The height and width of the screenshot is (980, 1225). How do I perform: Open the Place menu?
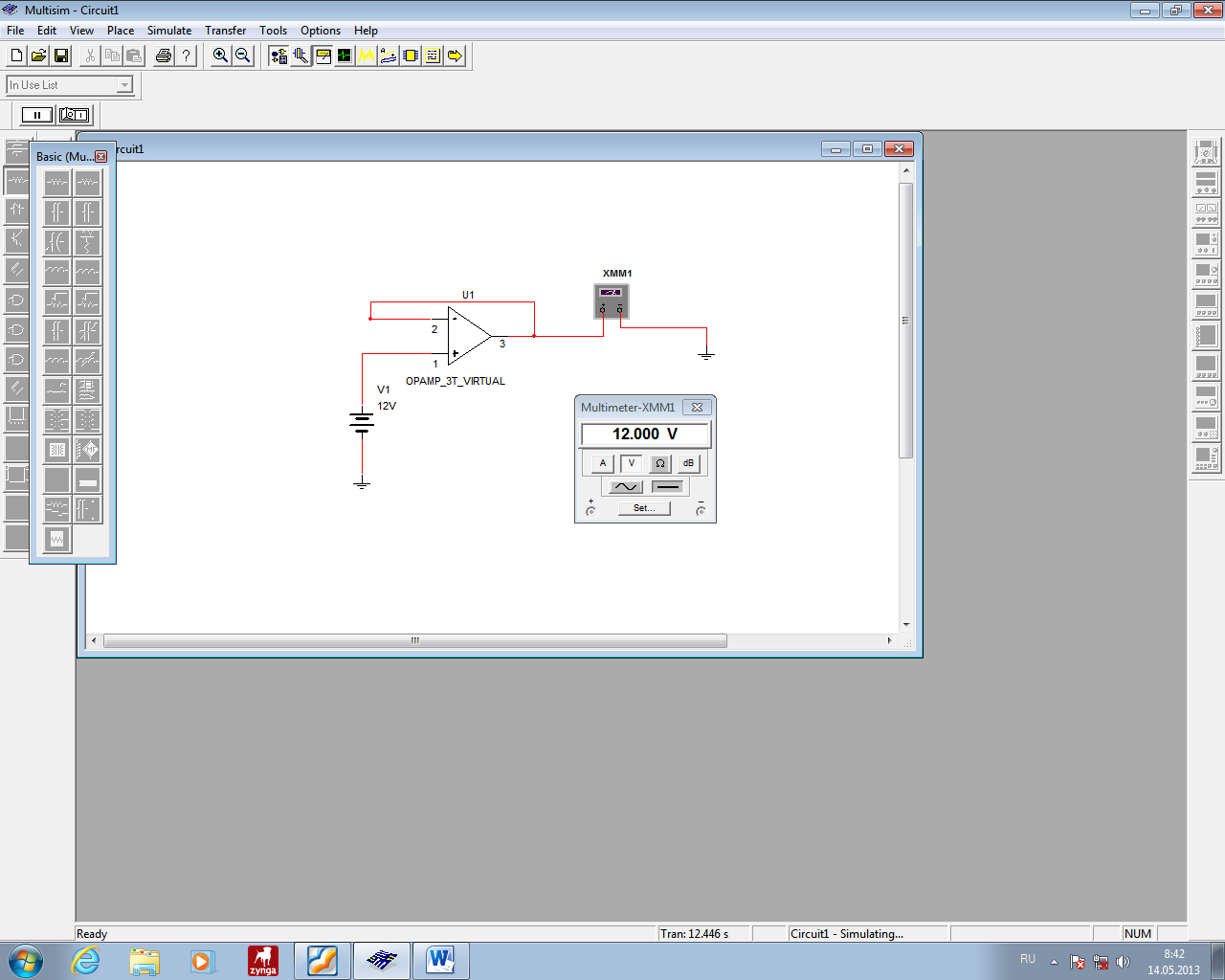(x=121, y=31)
